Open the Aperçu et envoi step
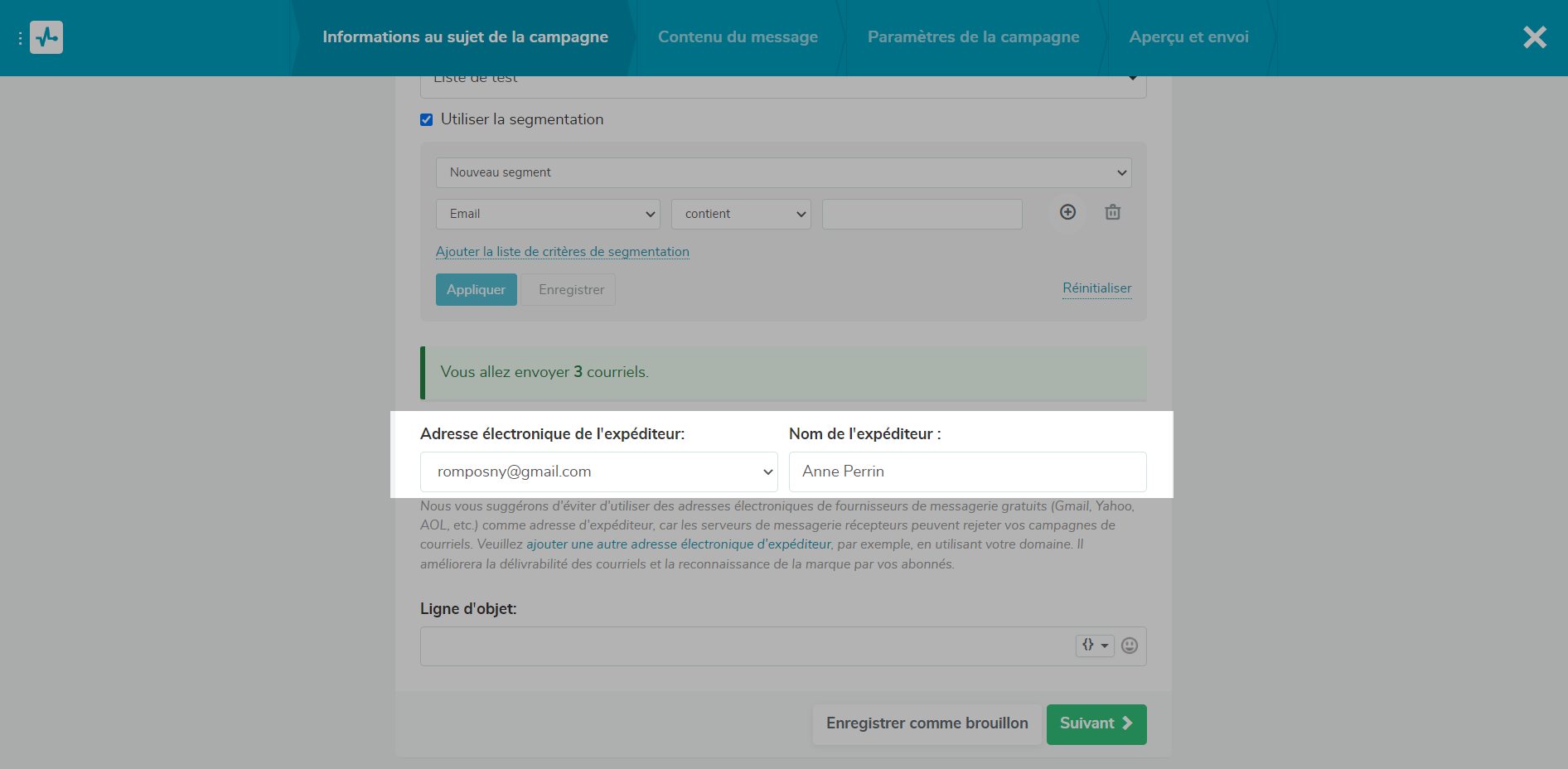 click(x=1188, y=37)
